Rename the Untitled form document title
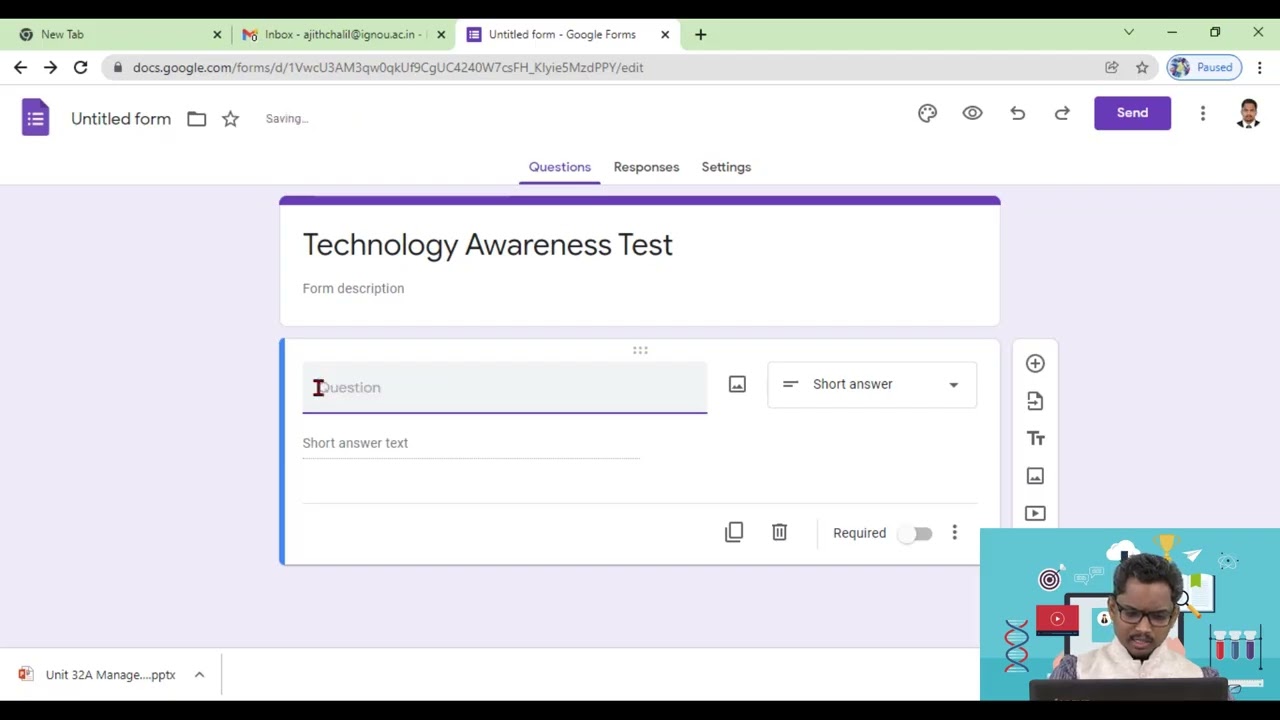This screenshot has height=720, width=1280. click(121, 119)
